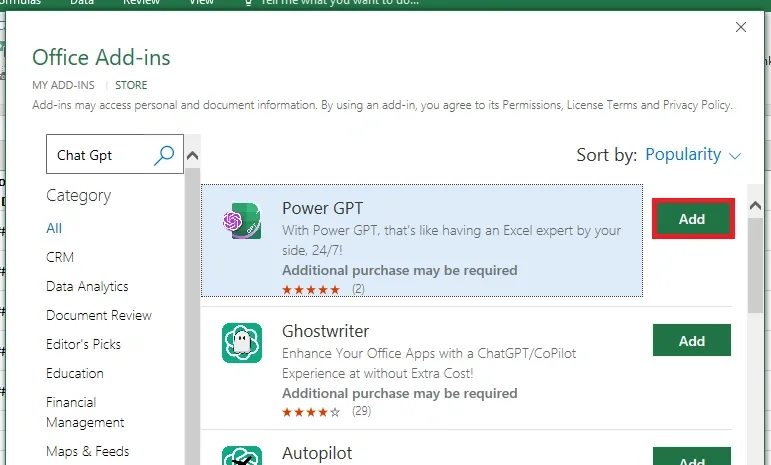Click the Ghostwriter star rating
771x465 pixels.
tap(310, 411)
